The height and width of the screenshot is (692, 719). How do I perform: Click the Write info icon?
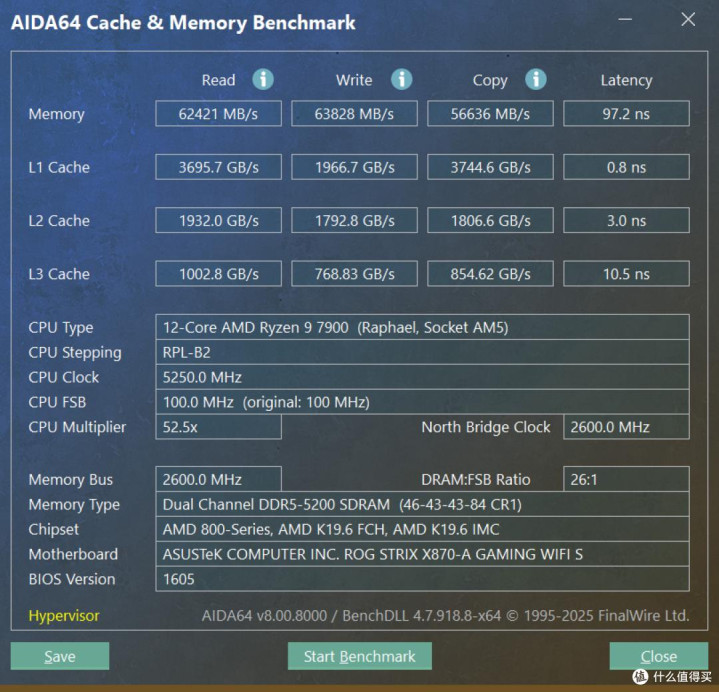click(401, 79)
